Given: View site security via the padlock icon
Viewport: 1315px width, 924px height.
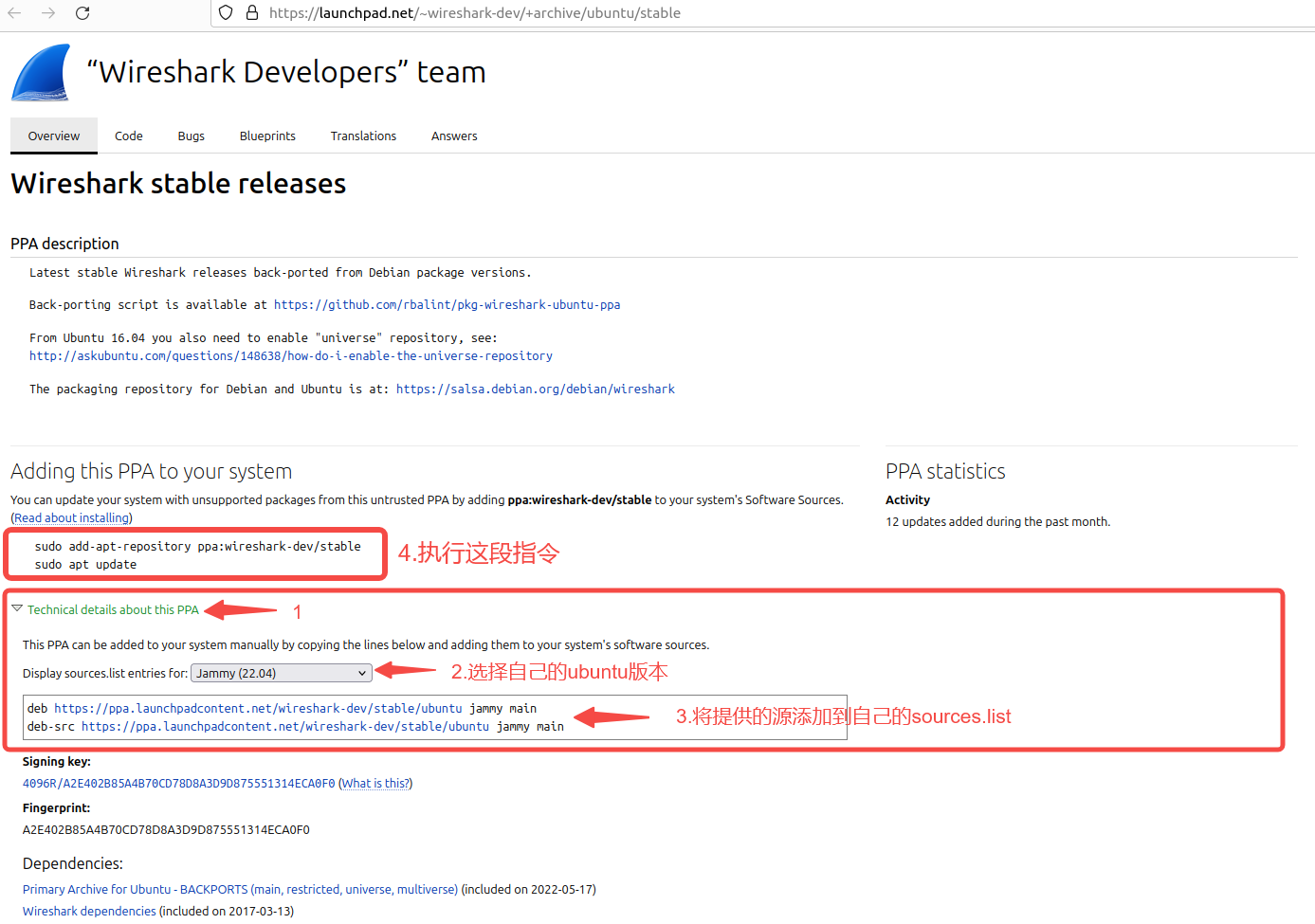Looking at the screenshot, I should click(x=252, y=13).
